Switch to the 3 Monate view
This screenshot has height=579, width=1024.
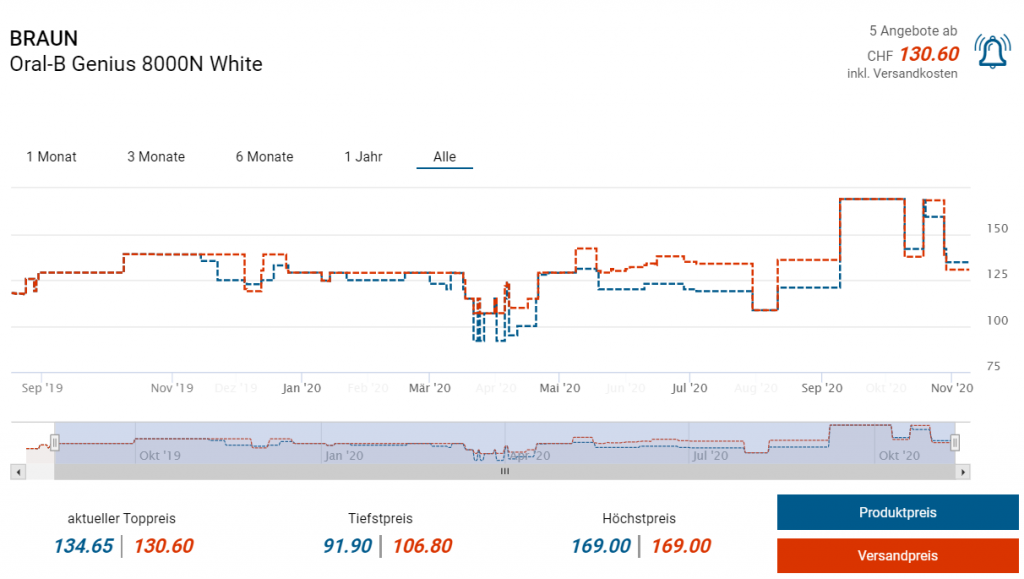click(x=156, y=157)
